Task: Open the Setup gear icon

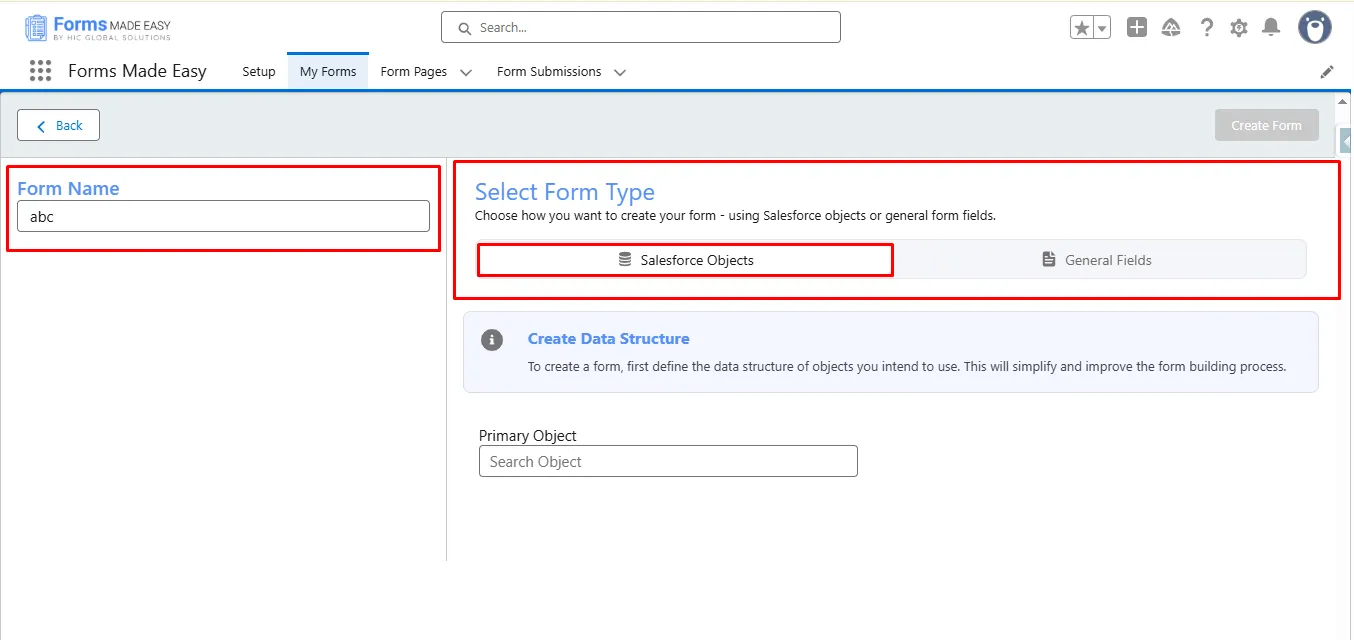Action: tap(1239, 28)
